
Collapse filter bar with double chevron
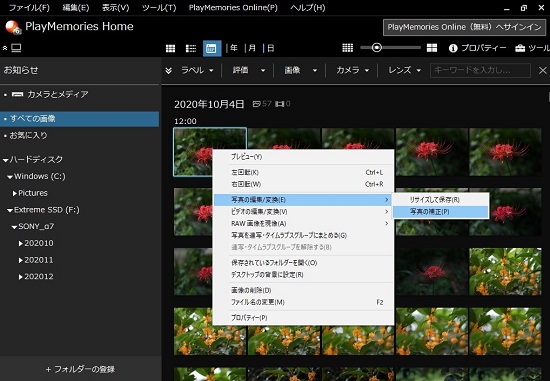pyautogui.click(x=169, y=71)
